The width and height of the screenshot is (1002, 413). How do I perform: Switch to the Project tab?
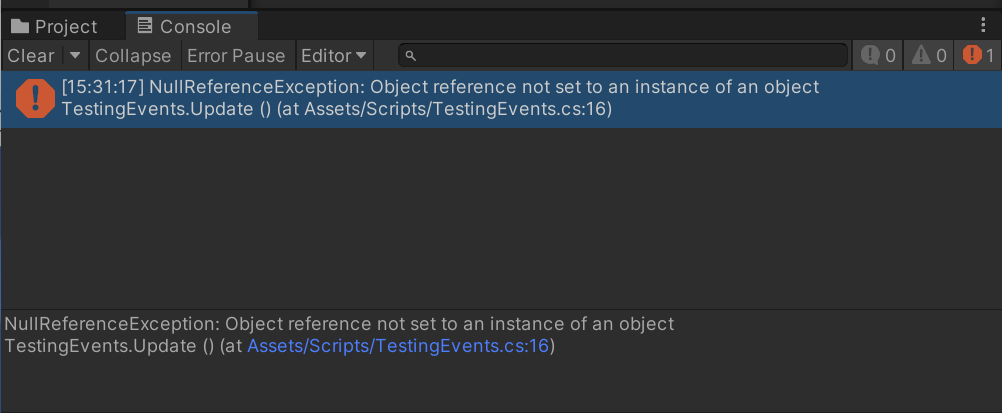54,26
